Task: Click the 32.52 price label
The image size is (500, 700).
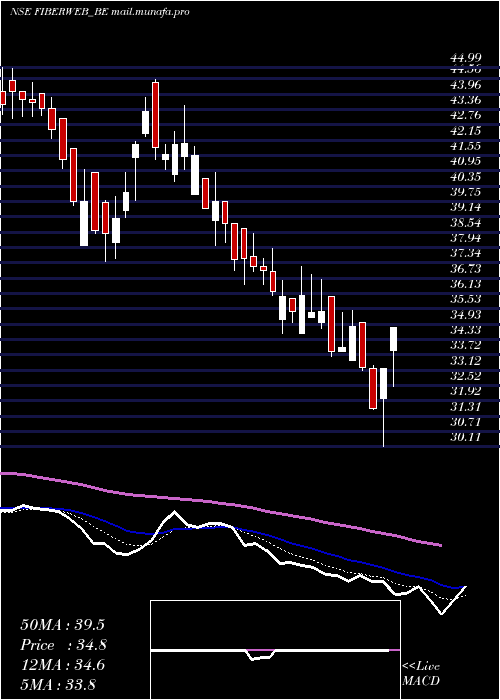Action: click(x=466, y=376)
